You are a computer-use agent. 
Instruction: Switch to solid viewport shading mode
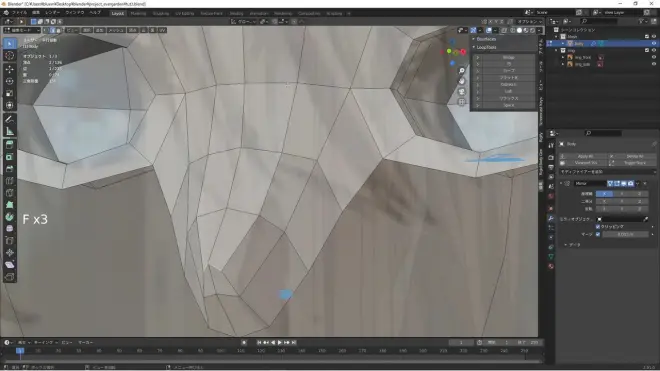click(x=519, y=30)
